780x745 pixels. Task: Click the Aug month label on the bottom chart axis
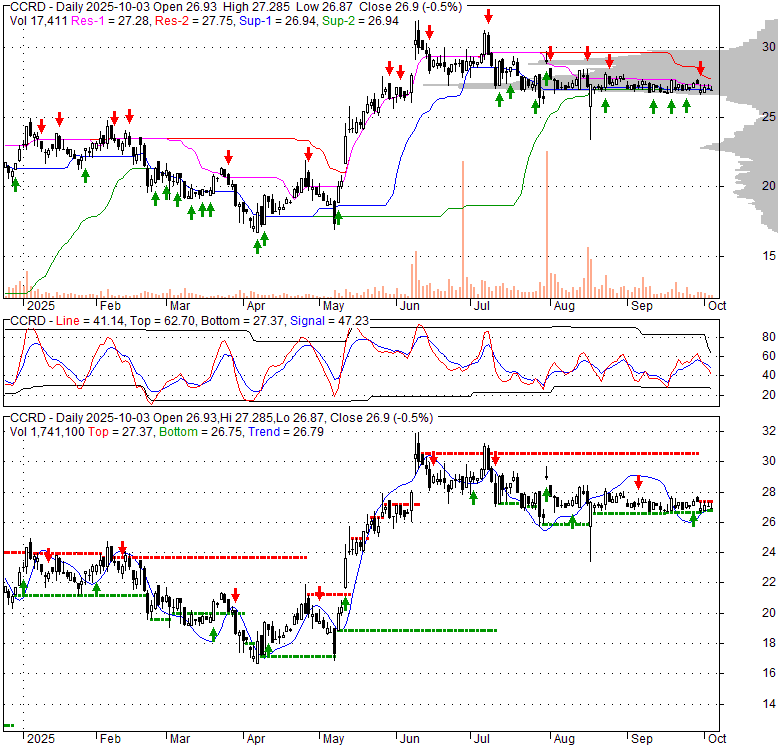(564, 739)
